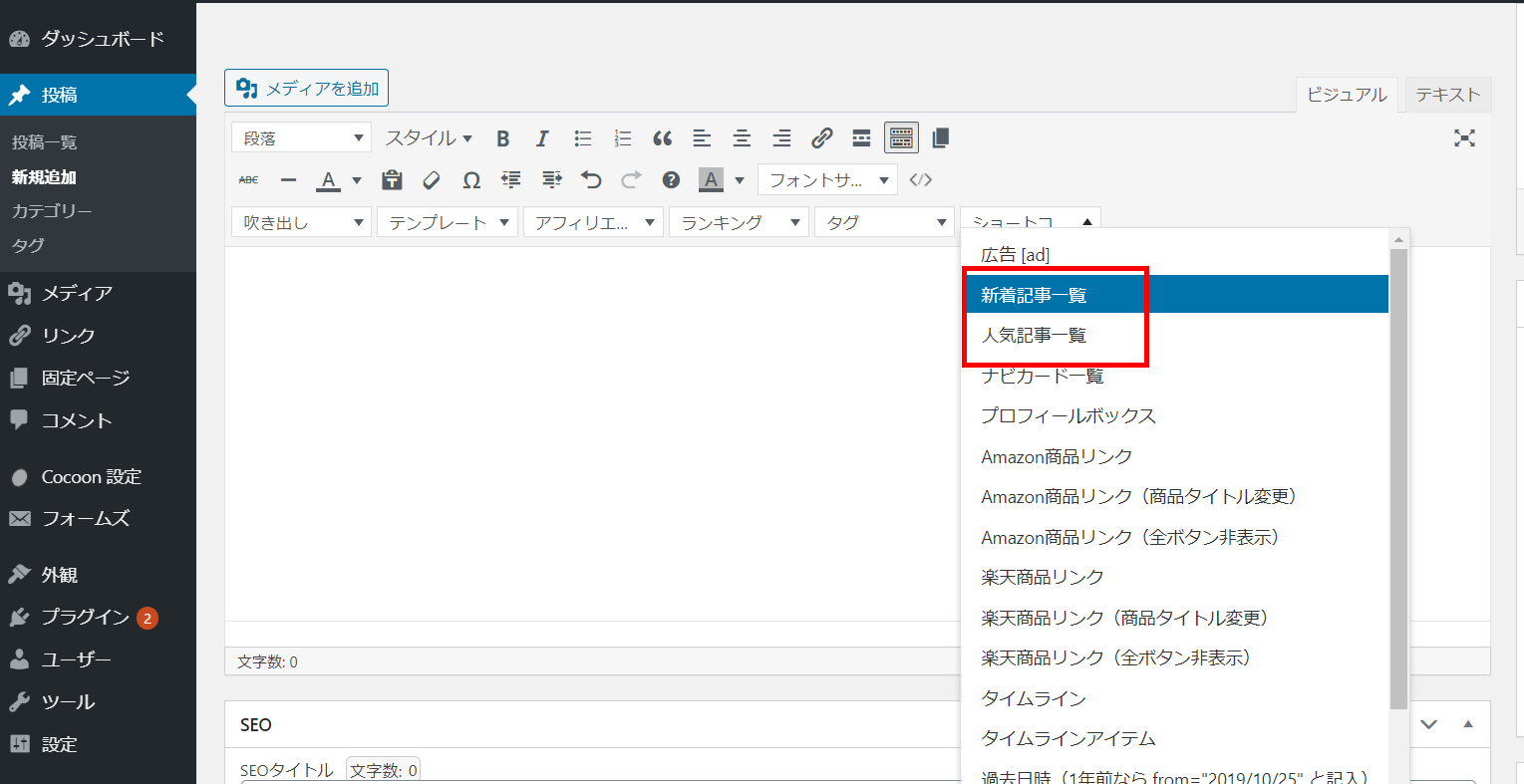Viewport: 1524px width, 784px height.
Task: Insert special character with omega icon
Action: (471, 180)
